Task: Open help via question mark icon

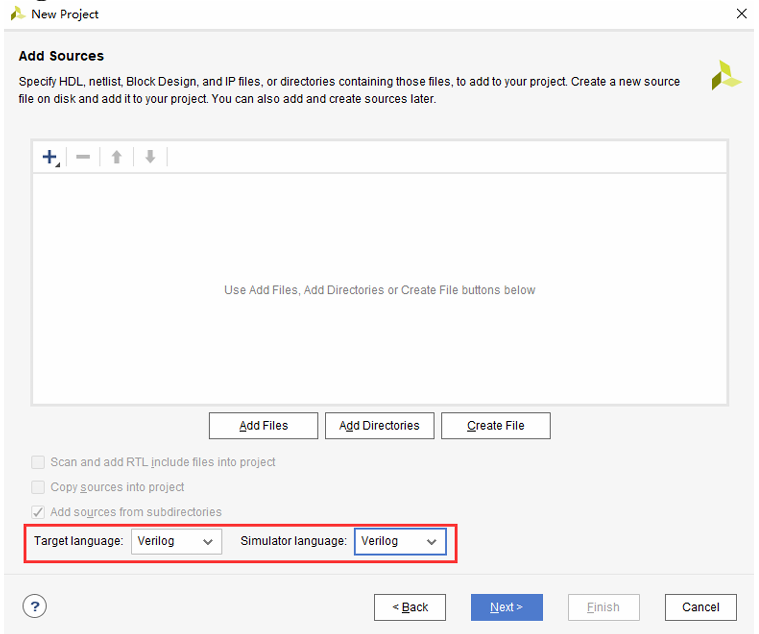Action: click(35, 606)
